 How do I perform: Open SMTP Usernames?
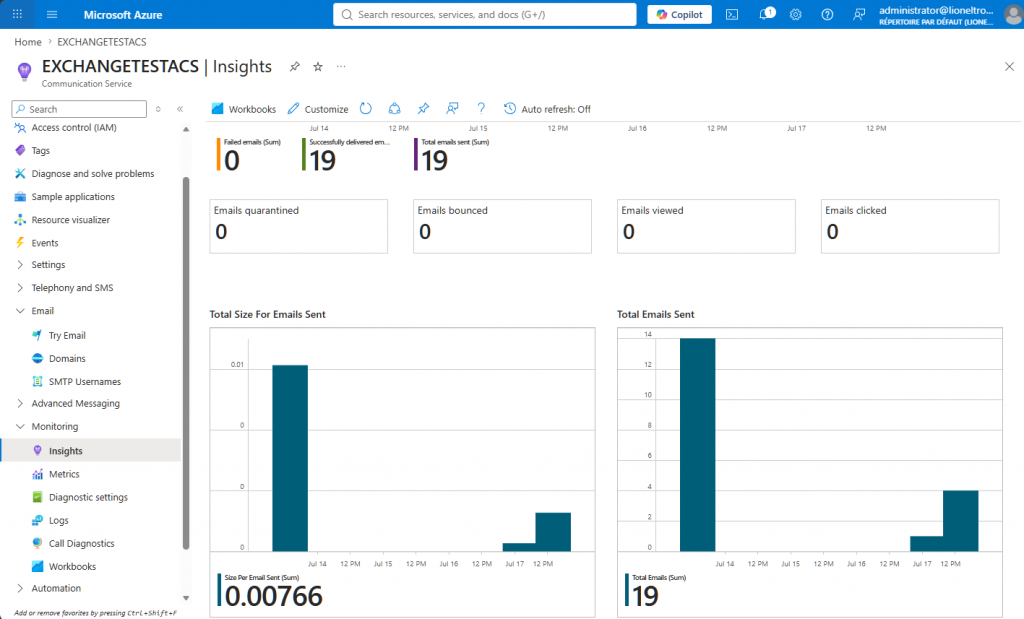85,381
